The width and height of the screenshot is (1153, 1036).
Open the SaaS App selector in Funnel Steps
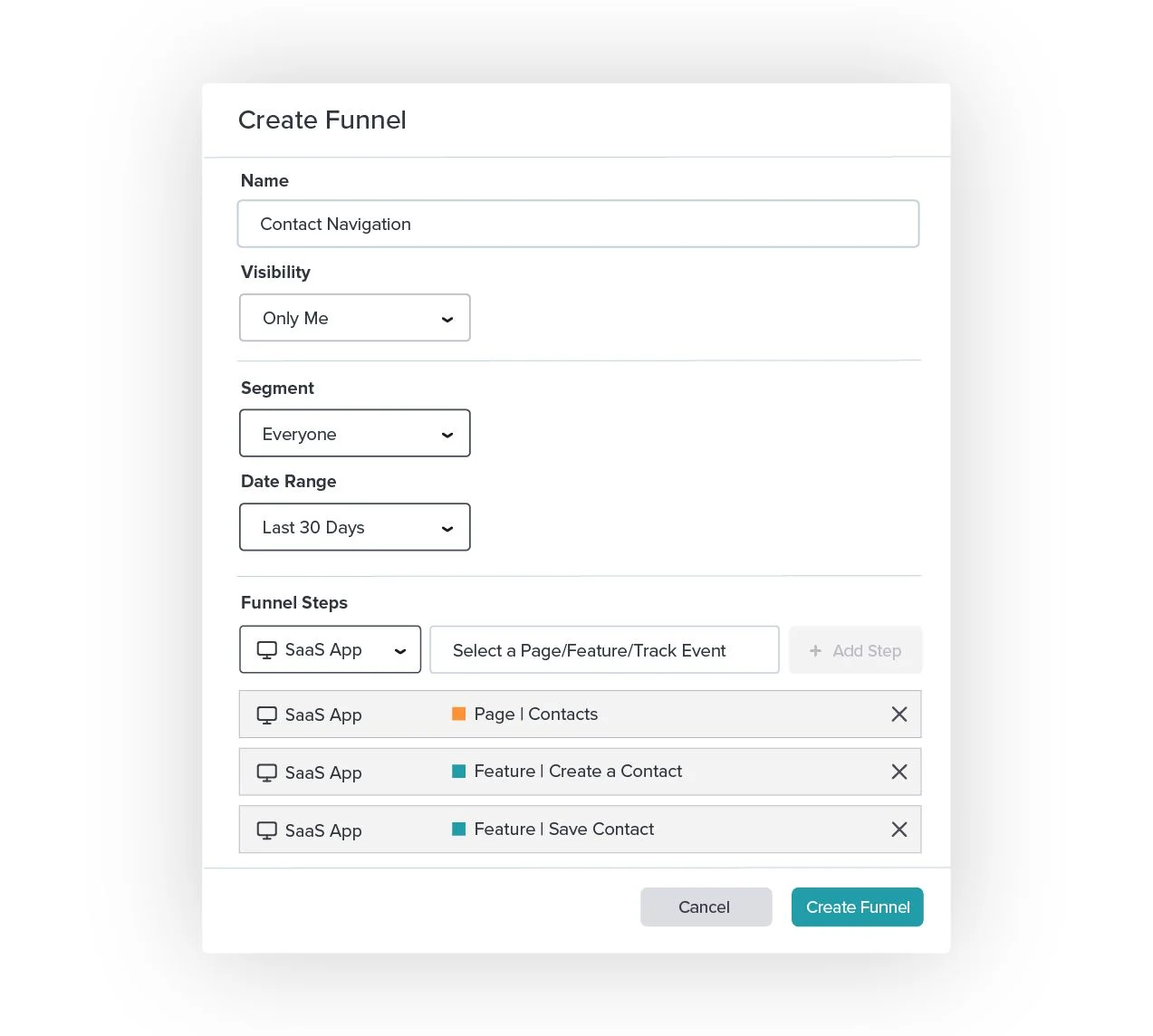click(x=330, y=650)
